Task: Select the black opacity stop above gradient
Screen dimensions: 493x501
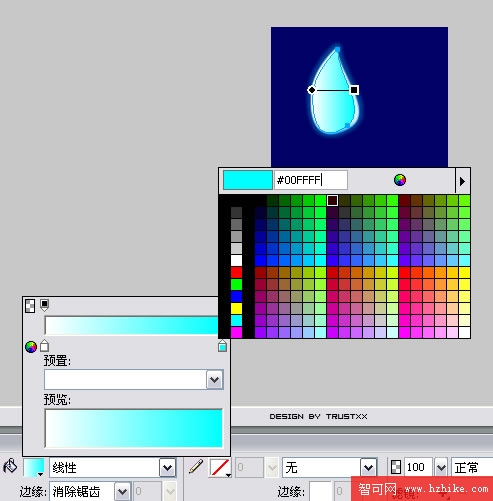Action: [x=45, y=305]
